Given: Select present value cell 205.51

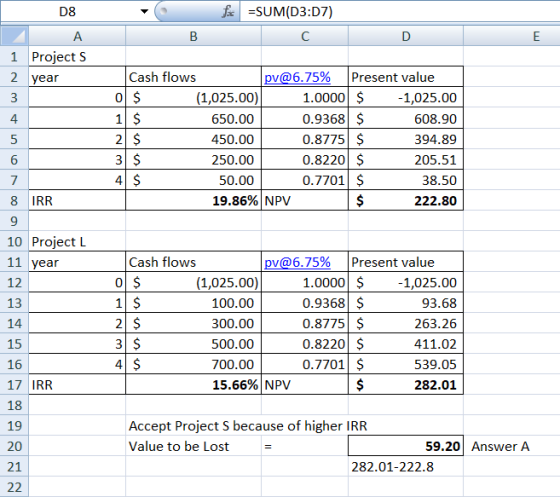Looking at the screenshot, I should point(406,160).
